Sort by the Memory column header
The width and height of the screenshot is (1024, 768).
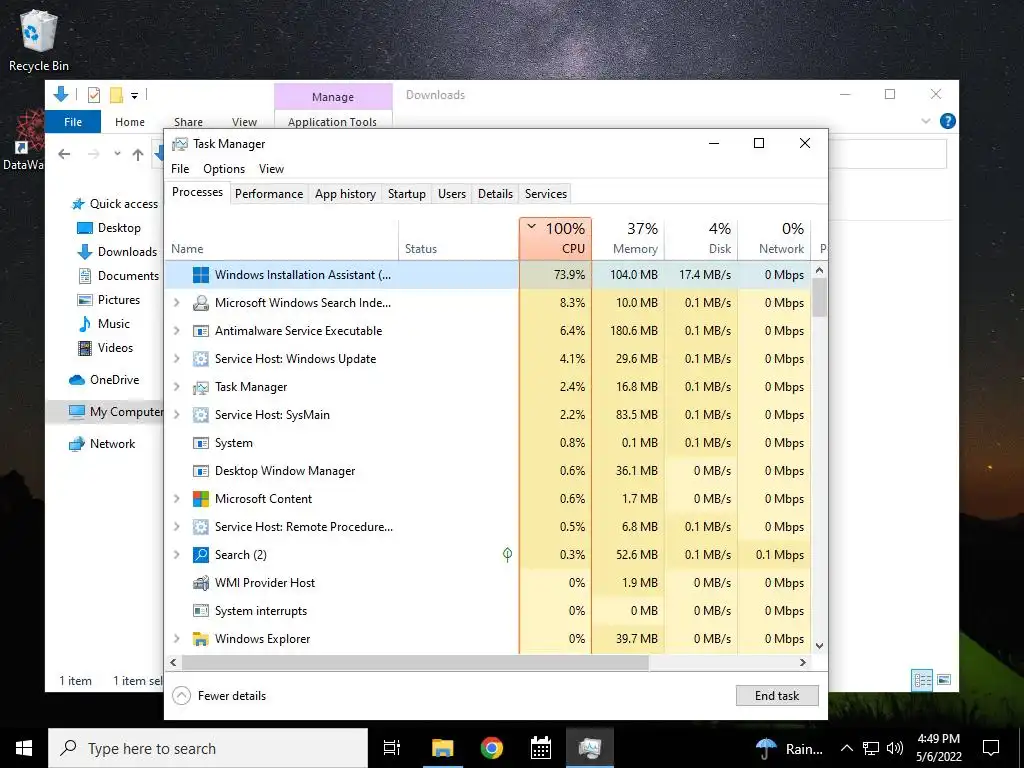628,238
